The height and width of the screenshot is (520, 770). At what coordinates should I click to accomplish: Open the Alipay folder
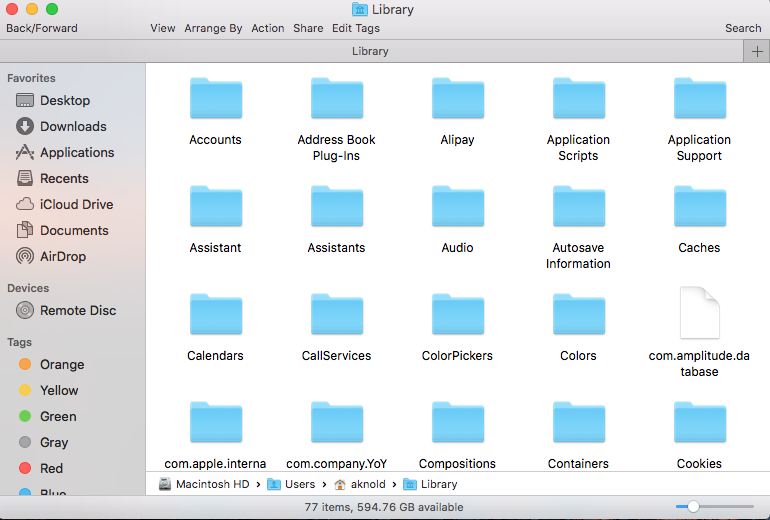(457, 100)
